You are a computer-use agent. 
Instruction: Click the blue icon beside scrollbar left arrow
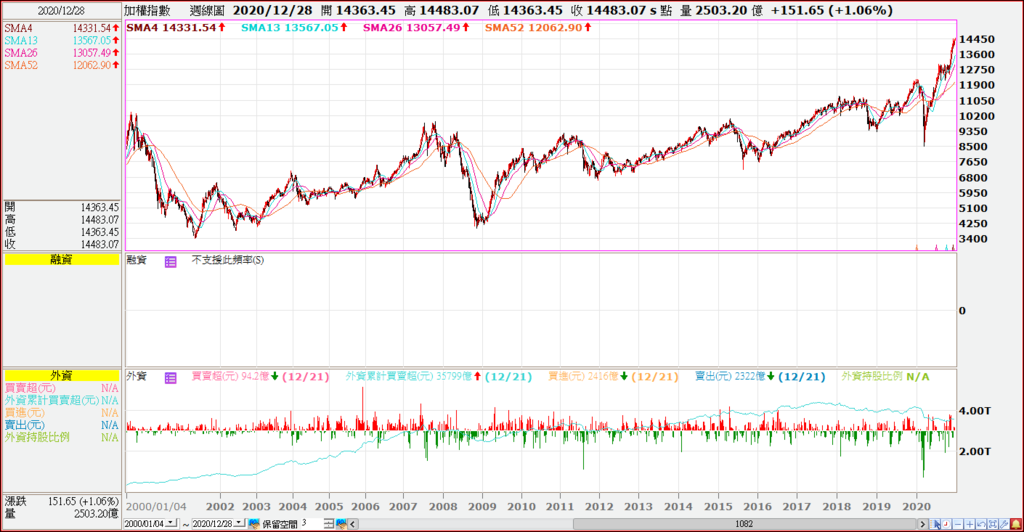pyautogui.click(x=341, y=524)
